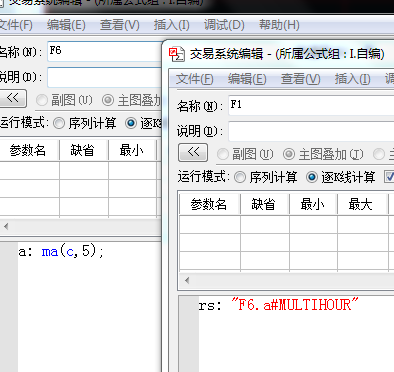
Task: Click 缺省 column header in F1 window
Action: click(x=265, y=204)
